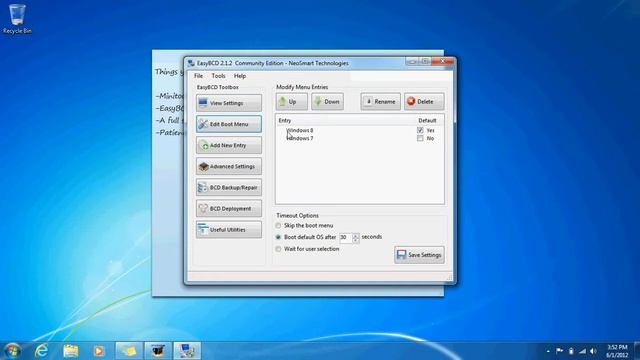This screenshot has height=360, width=640.
Task: Open the Tools menu
Action: click(x=218, y=76)
